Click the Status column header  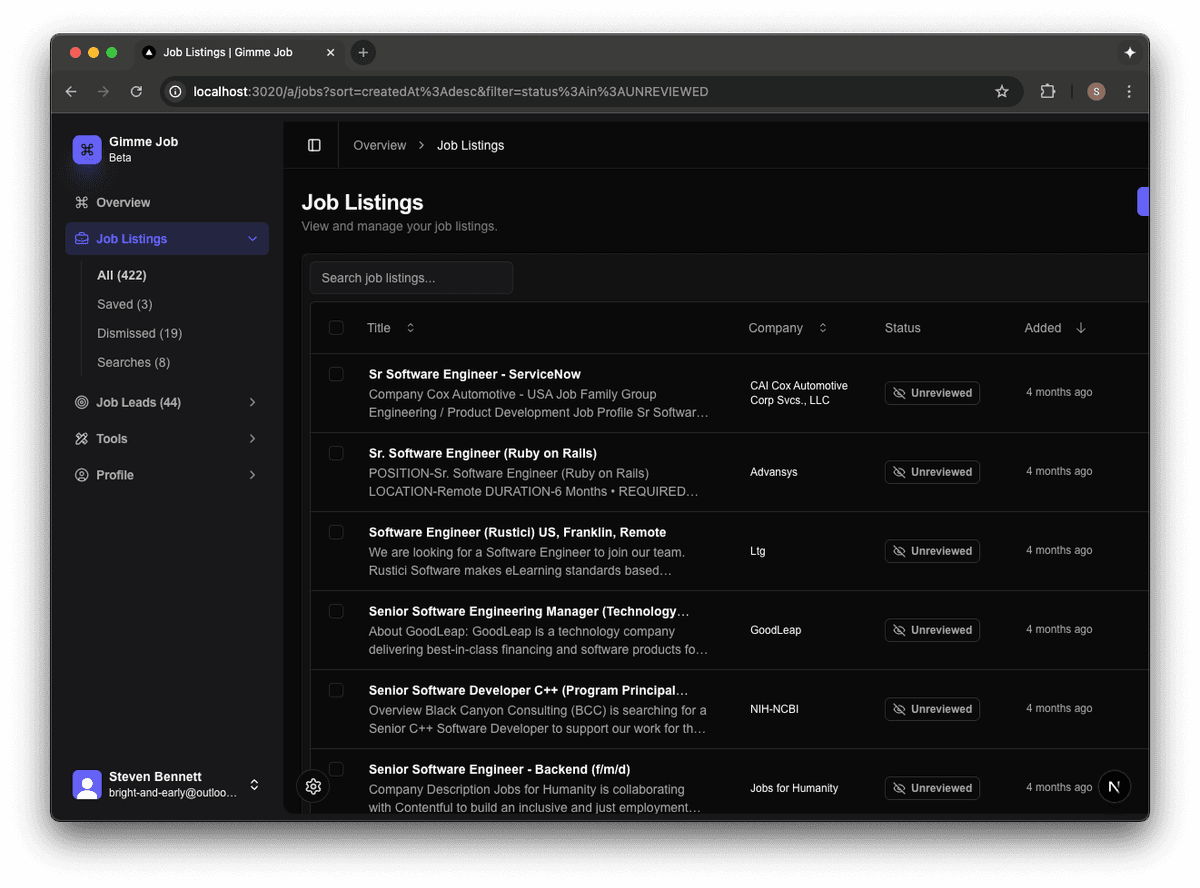coord(903,328)
